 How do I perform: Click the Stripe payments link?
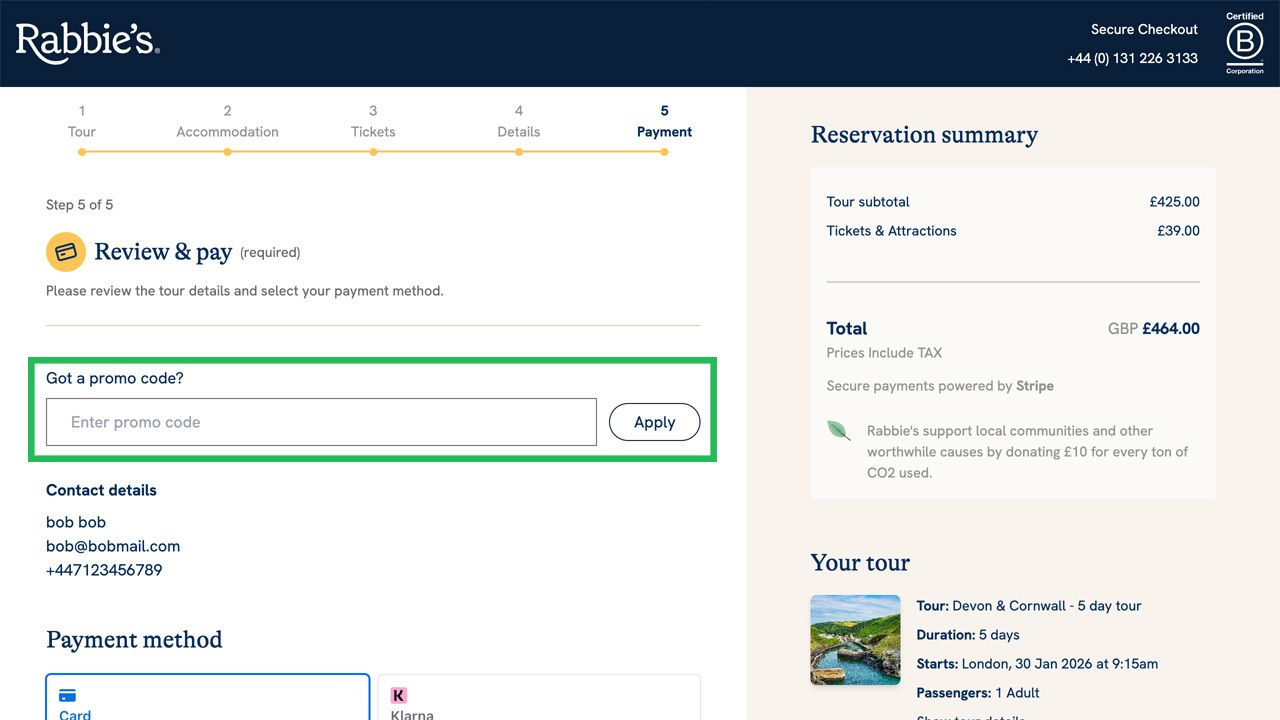pos(1035,386)
